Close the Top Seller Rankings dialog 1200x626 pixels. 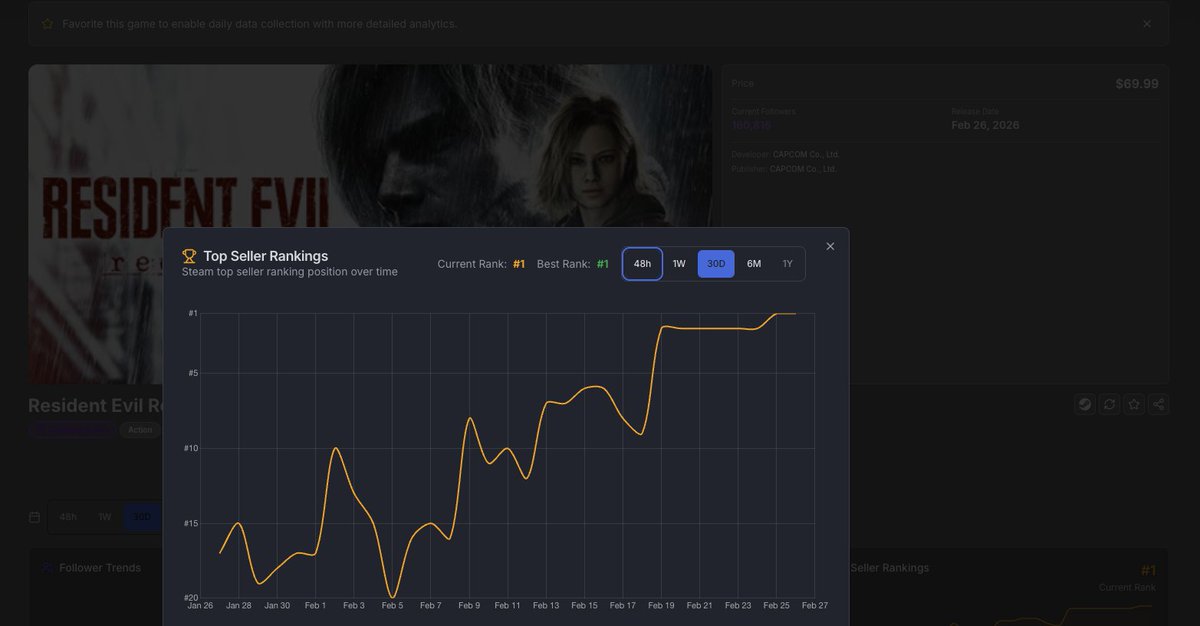[830, 246]
